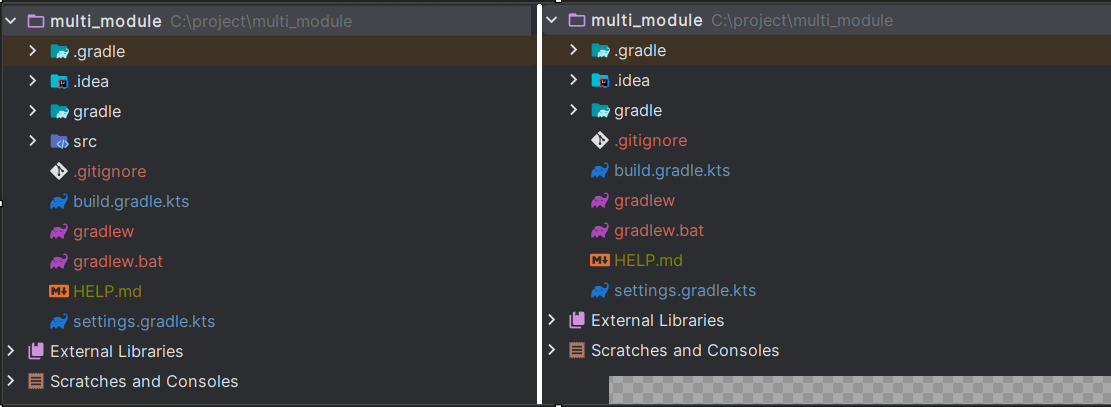Select HELP.md file name in right panel

coord(648,260)
